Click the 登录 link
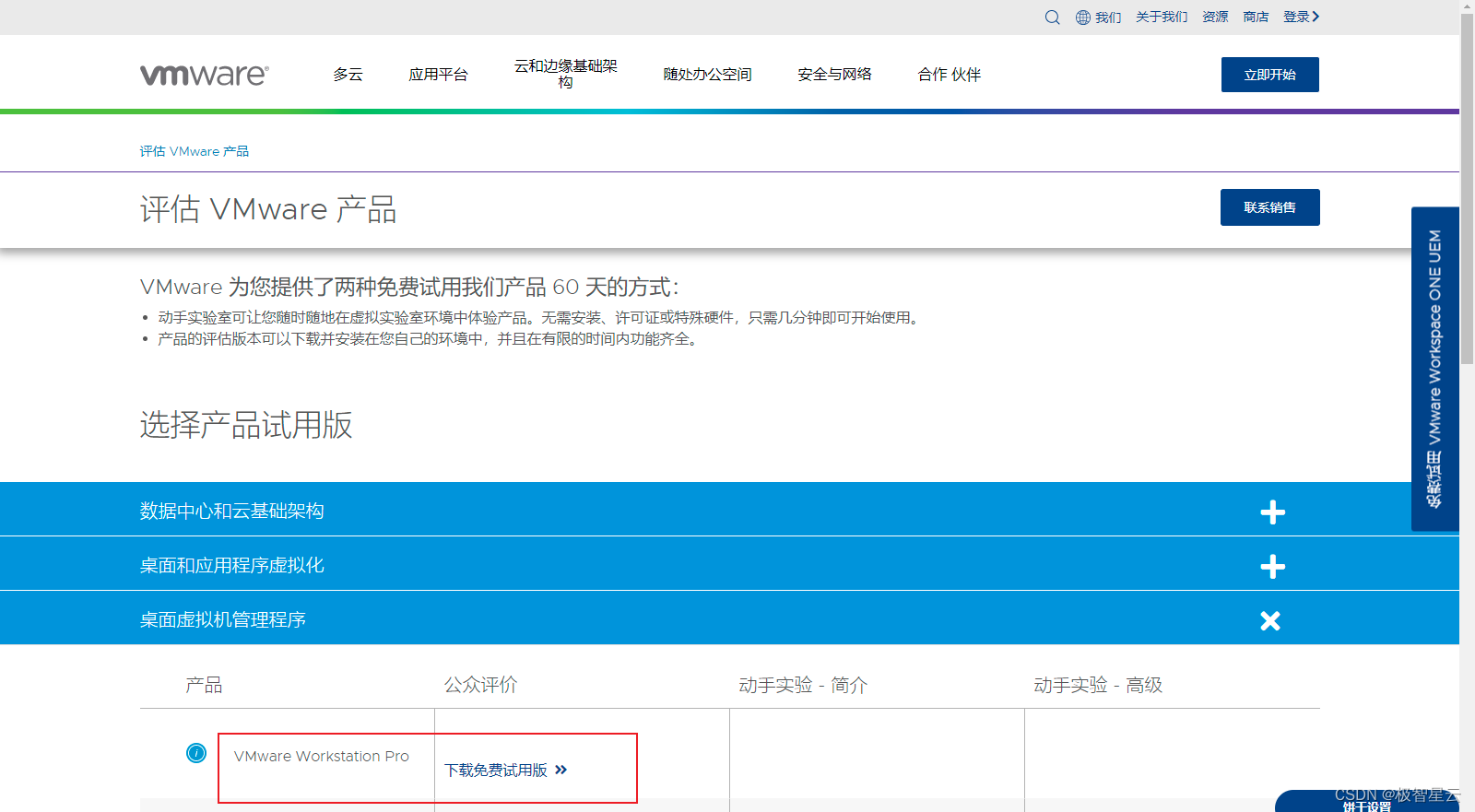The image size is (1475, 812). 1301,18
